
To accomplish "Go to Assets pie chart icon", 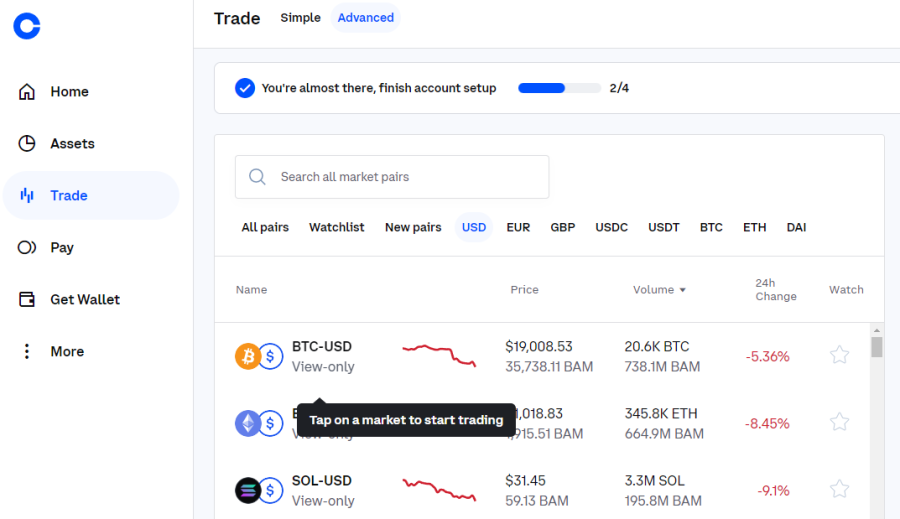I will pos(27,144).
